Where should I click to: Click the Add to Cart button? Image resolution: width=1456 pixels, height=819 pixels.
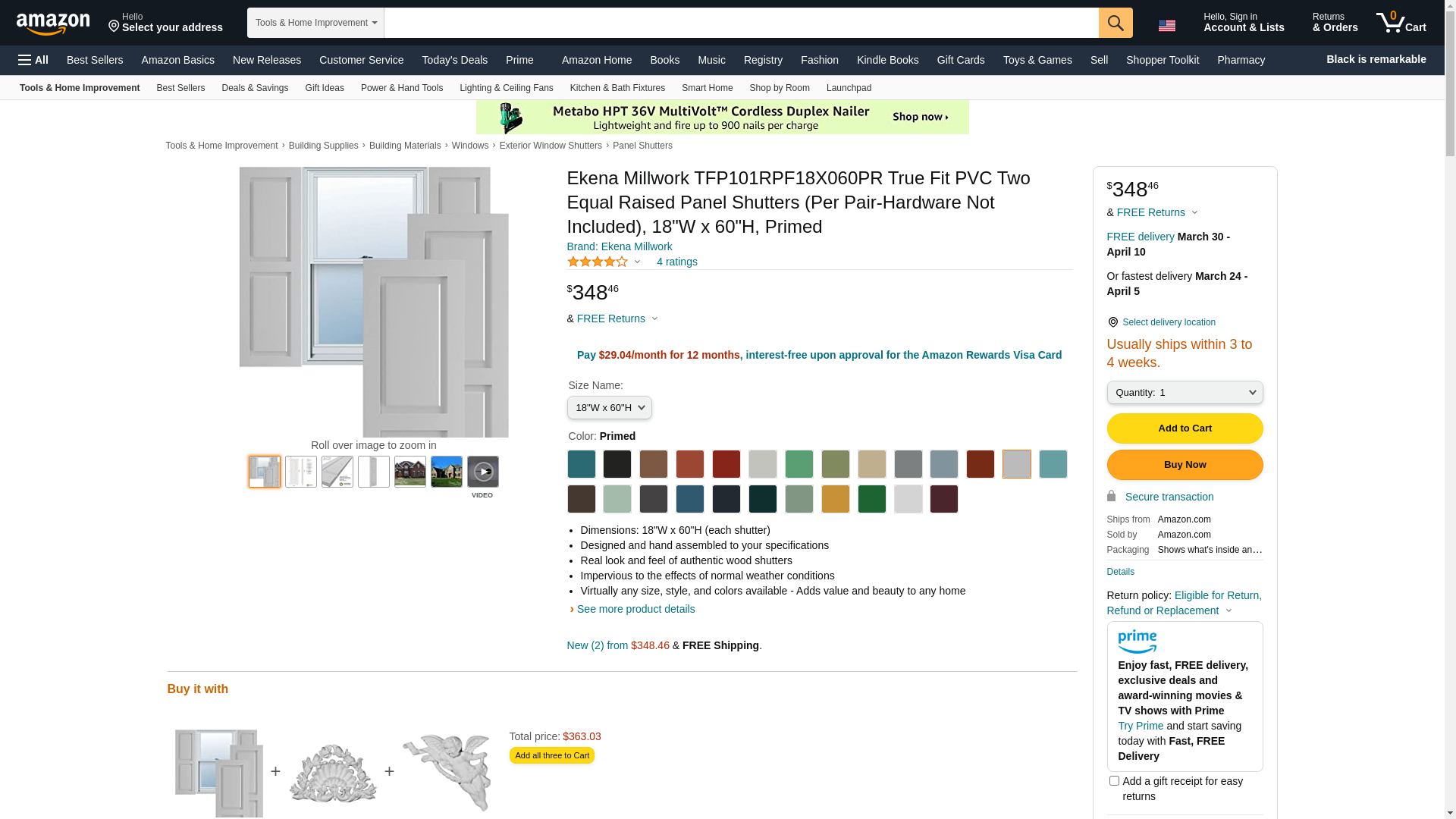pyautogui.click(x=1184, y=428)
